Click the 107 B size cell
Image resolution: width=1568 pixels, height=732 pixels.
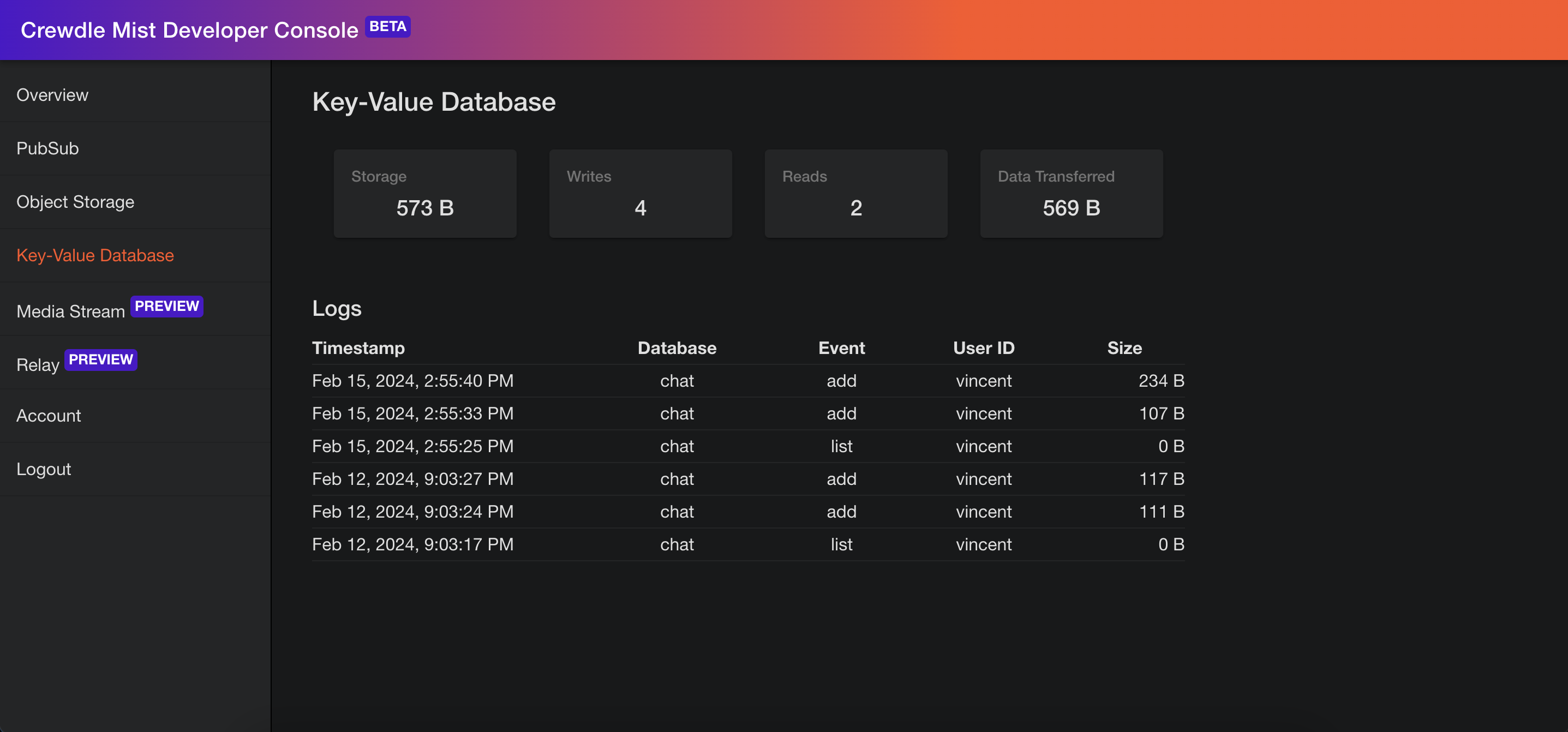[x=1162, y=414]
